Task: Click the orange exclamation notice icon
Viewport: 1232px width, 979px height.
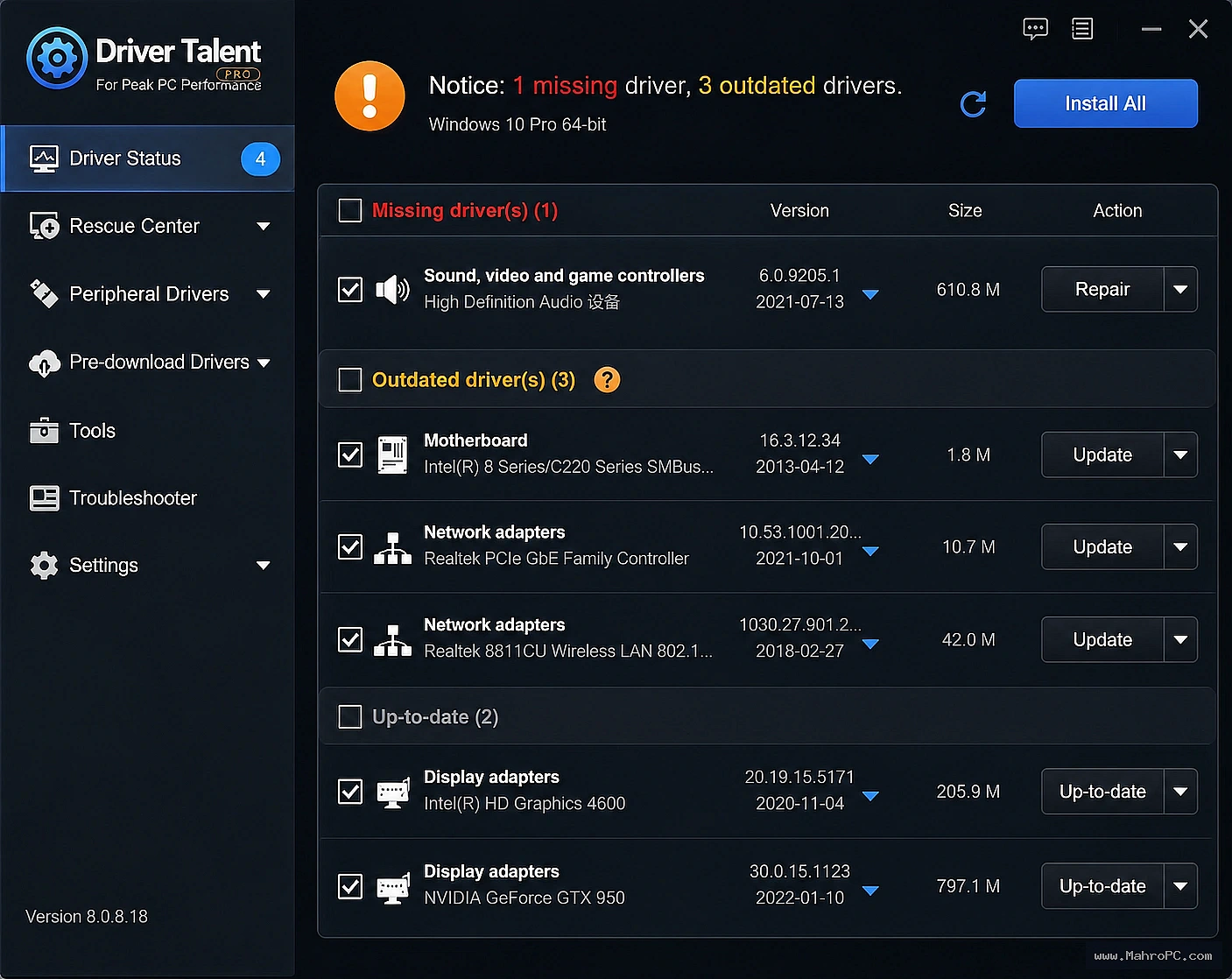Action: 370,96
